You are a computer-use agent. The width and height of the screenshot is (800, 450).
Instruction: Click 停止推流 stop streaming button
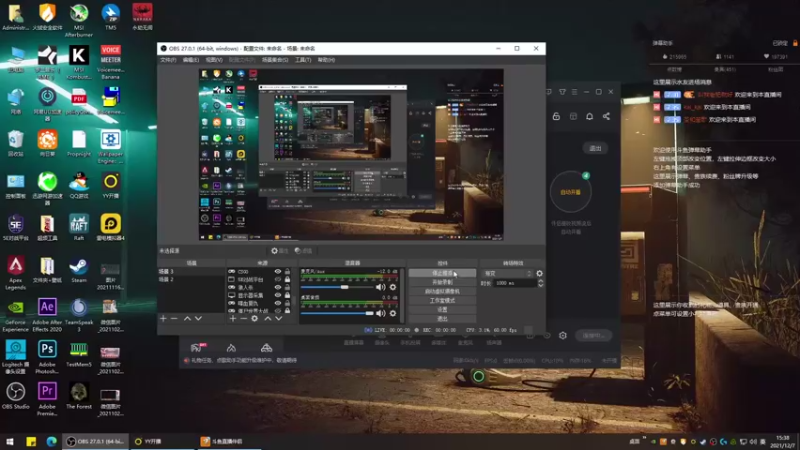(x=442, y=273)
